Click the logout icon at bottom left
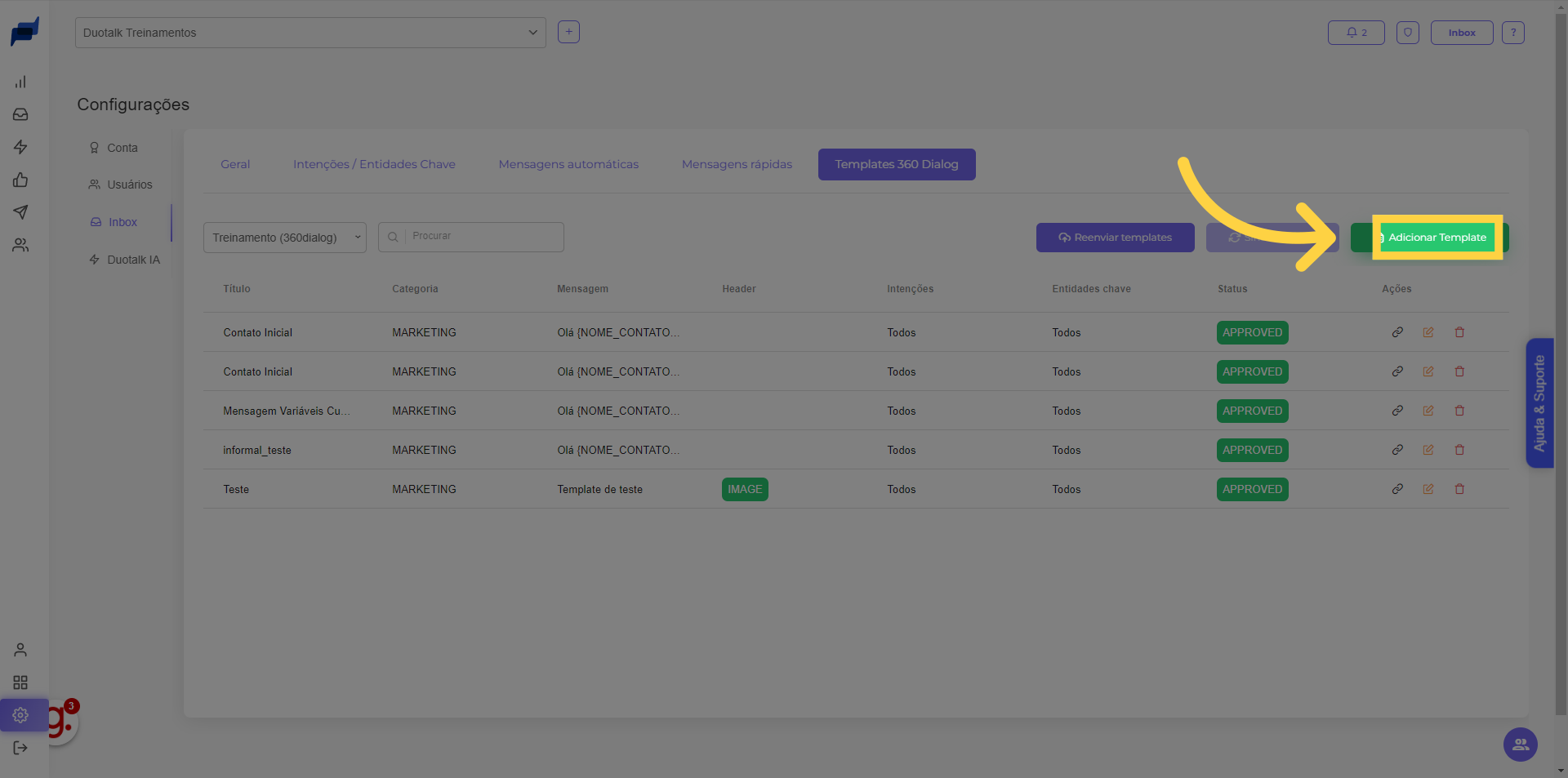 click(20, 748)
